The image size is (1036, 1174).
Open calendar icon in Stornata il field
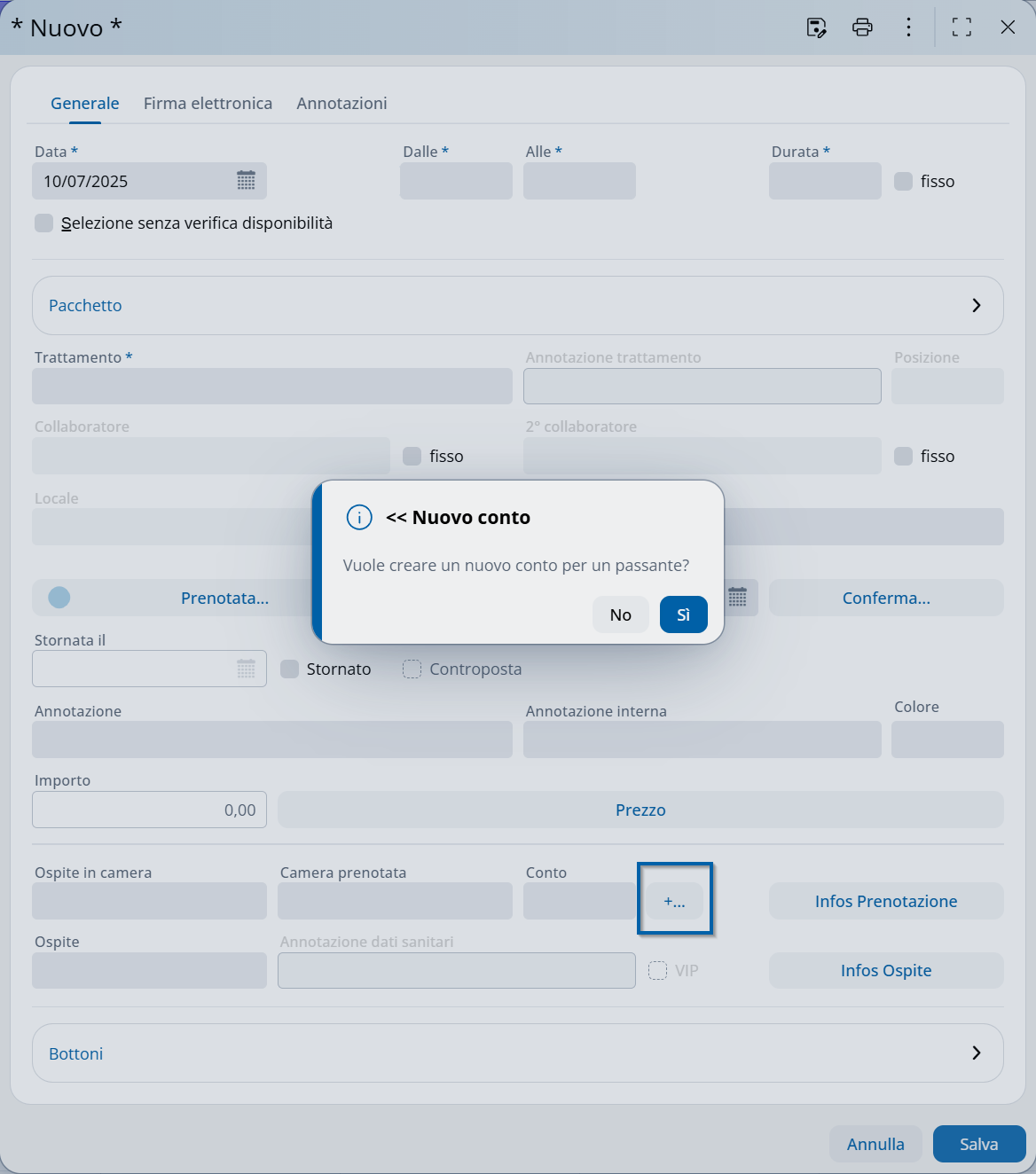point(246,669)
